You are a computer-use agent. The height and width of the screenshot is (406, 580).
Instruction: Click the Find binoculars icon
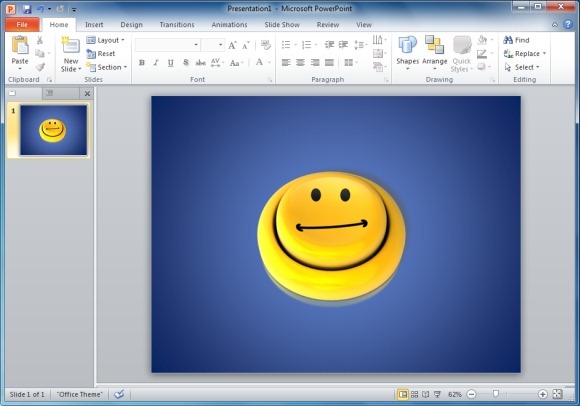pos(508,40)
